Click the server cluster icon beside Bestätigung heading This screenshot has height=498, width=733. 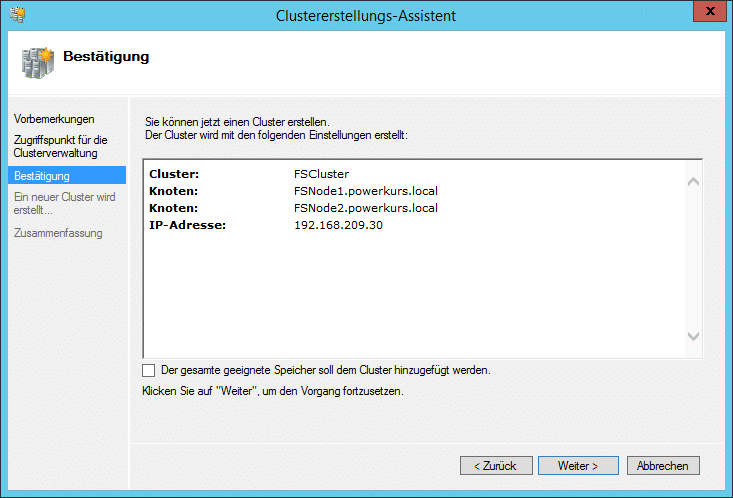(38, 63)
